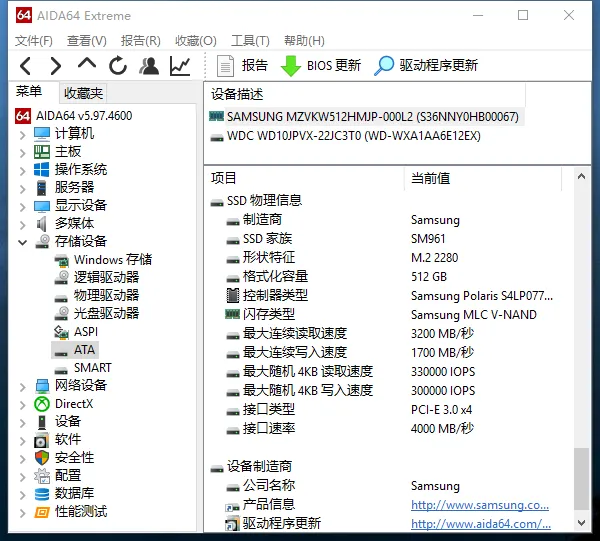Collapse the 存储设备 tree node
Image resolution: width=600 pixels, height=541 pixels.
click(x=23, y=242)
